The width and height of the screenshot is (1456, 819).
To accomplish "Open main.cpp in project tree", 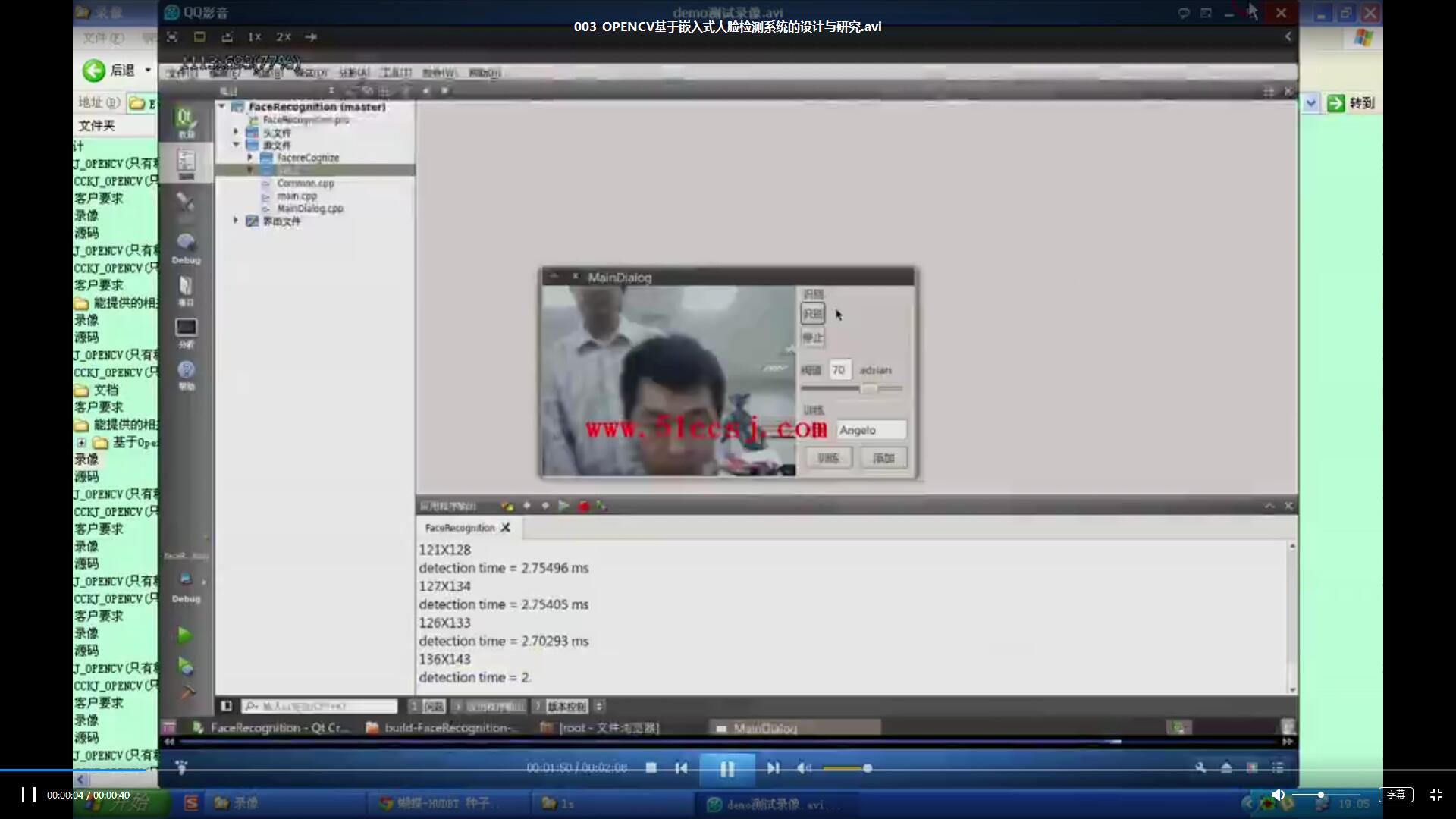I will coord(297,196).
